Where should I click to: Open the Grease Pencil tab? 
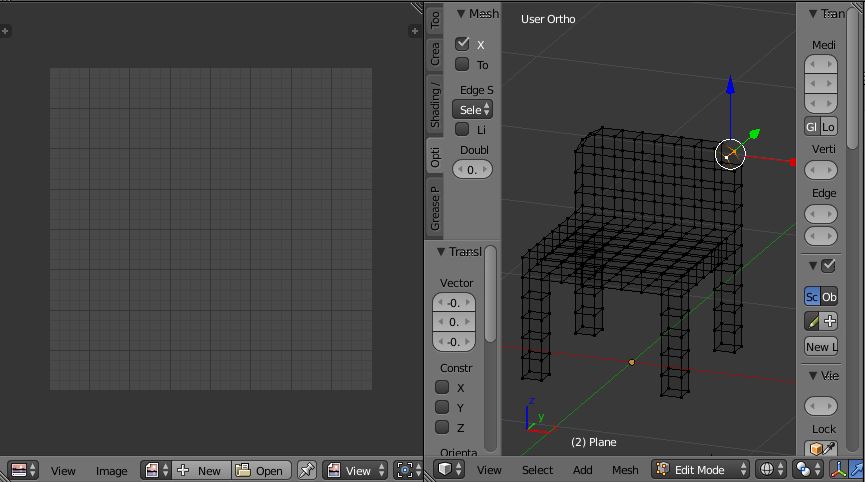435,208
